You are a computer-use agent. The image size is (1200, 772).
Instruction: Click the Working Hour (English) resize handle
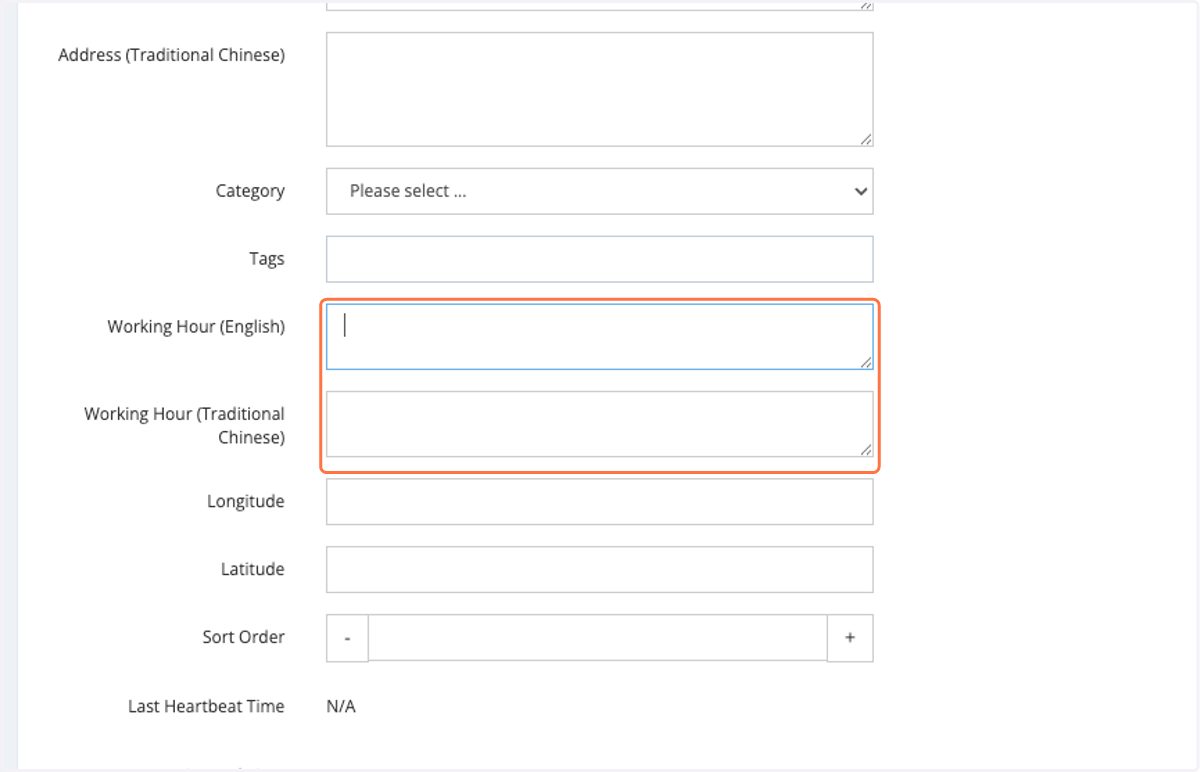[866, 363]
